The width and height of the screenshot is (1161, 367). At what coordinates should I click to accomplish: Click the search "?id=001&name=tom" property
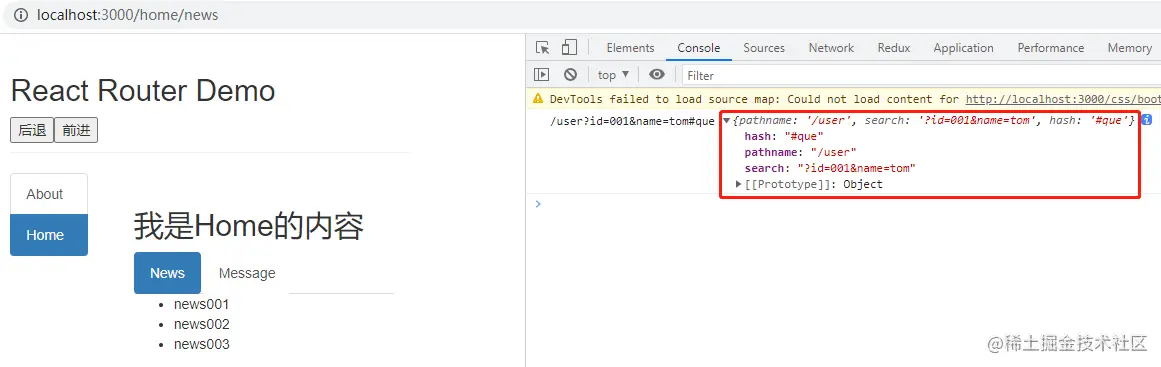pos(830,169)
